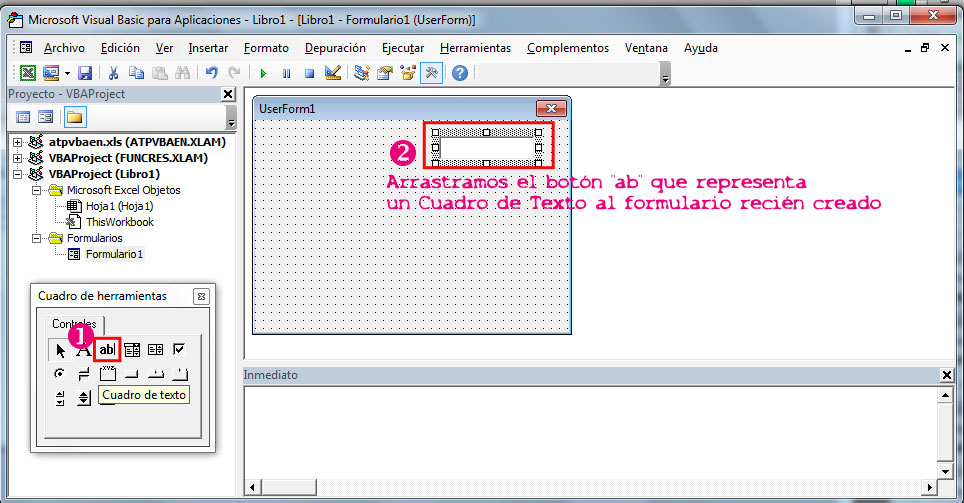The height and width of the screenshot is (503, 964).
Task: Open Find with the binoculars icon
Action: pyautogui.click(x=183, y=73)
